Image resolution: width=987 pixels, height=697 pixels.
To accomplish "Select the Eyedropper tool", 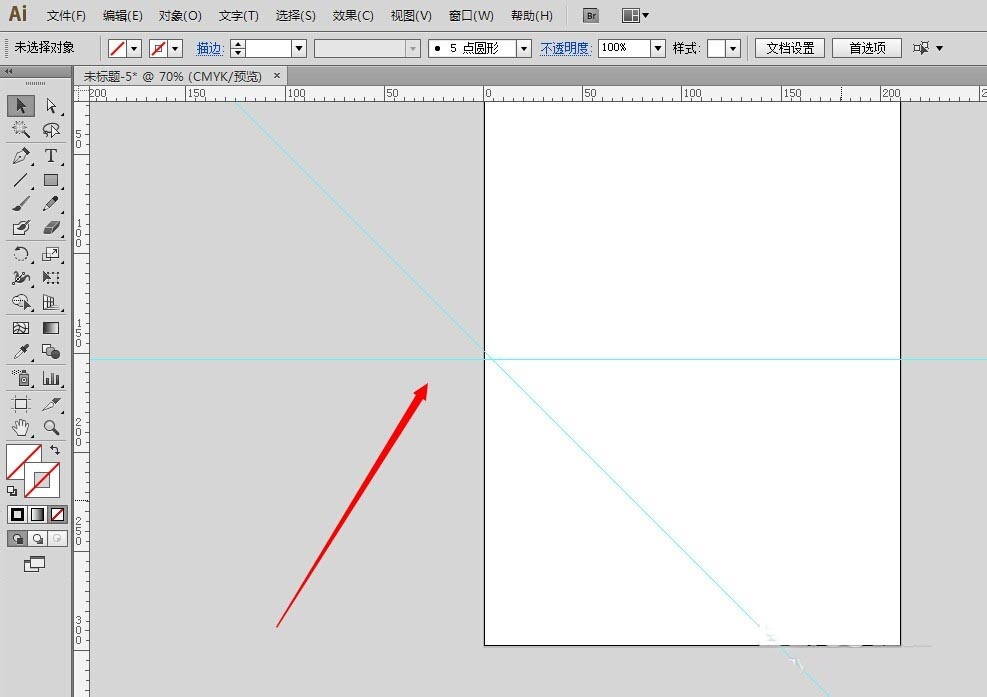I will point(21,352).
